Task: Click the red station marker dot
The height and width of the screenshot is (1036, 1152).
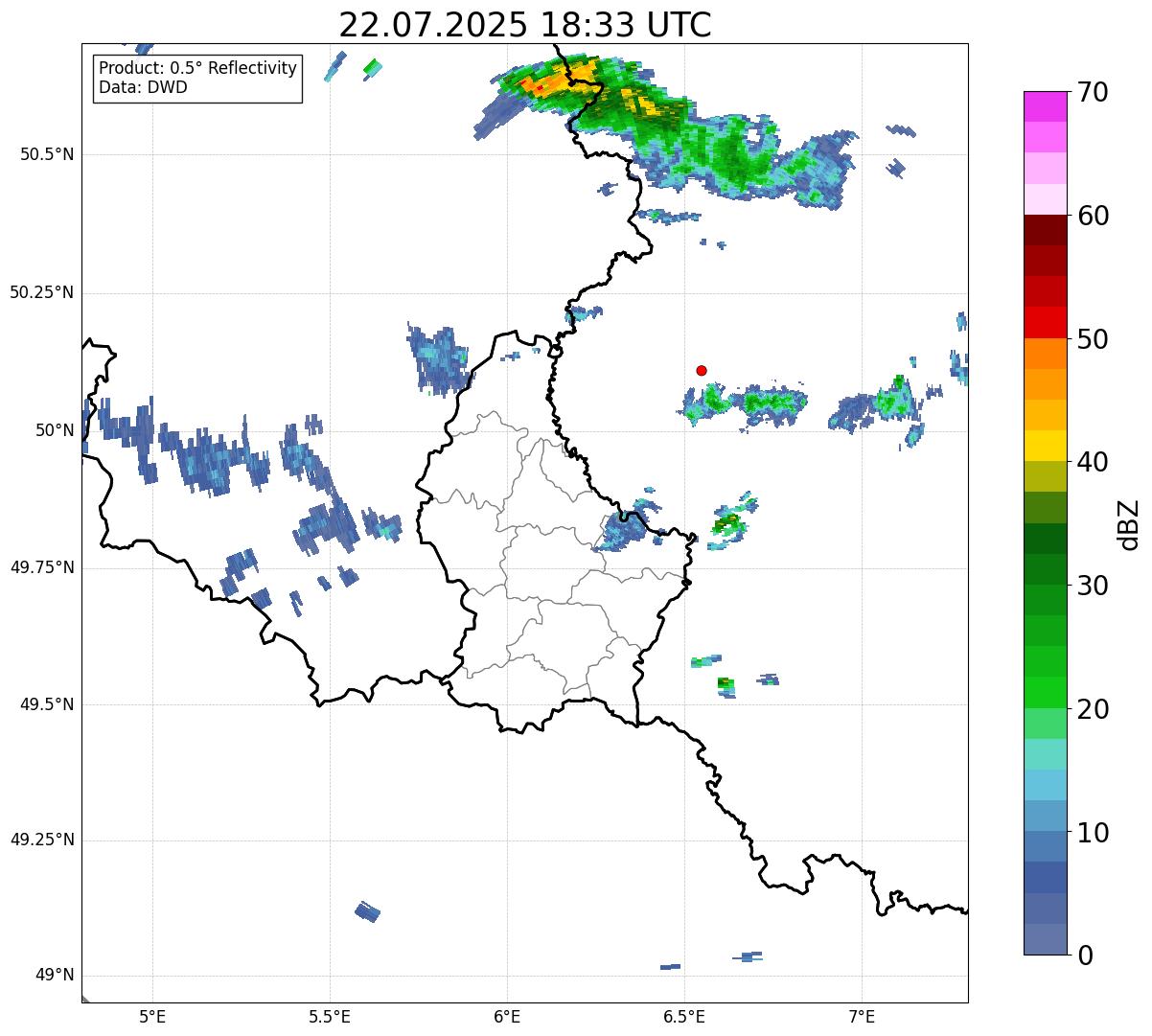Action: [x=702, y=370]
